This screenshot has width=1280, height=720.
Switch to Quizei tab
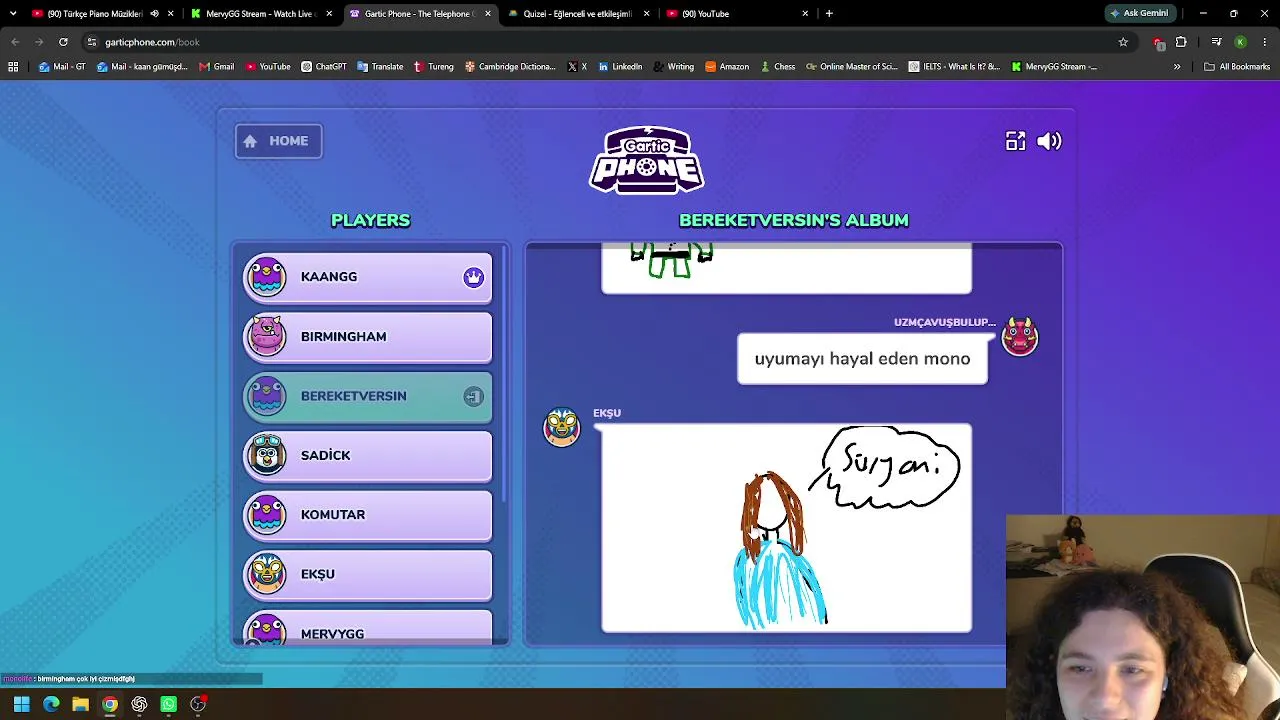pyautogui.click(x=577, y=14)
